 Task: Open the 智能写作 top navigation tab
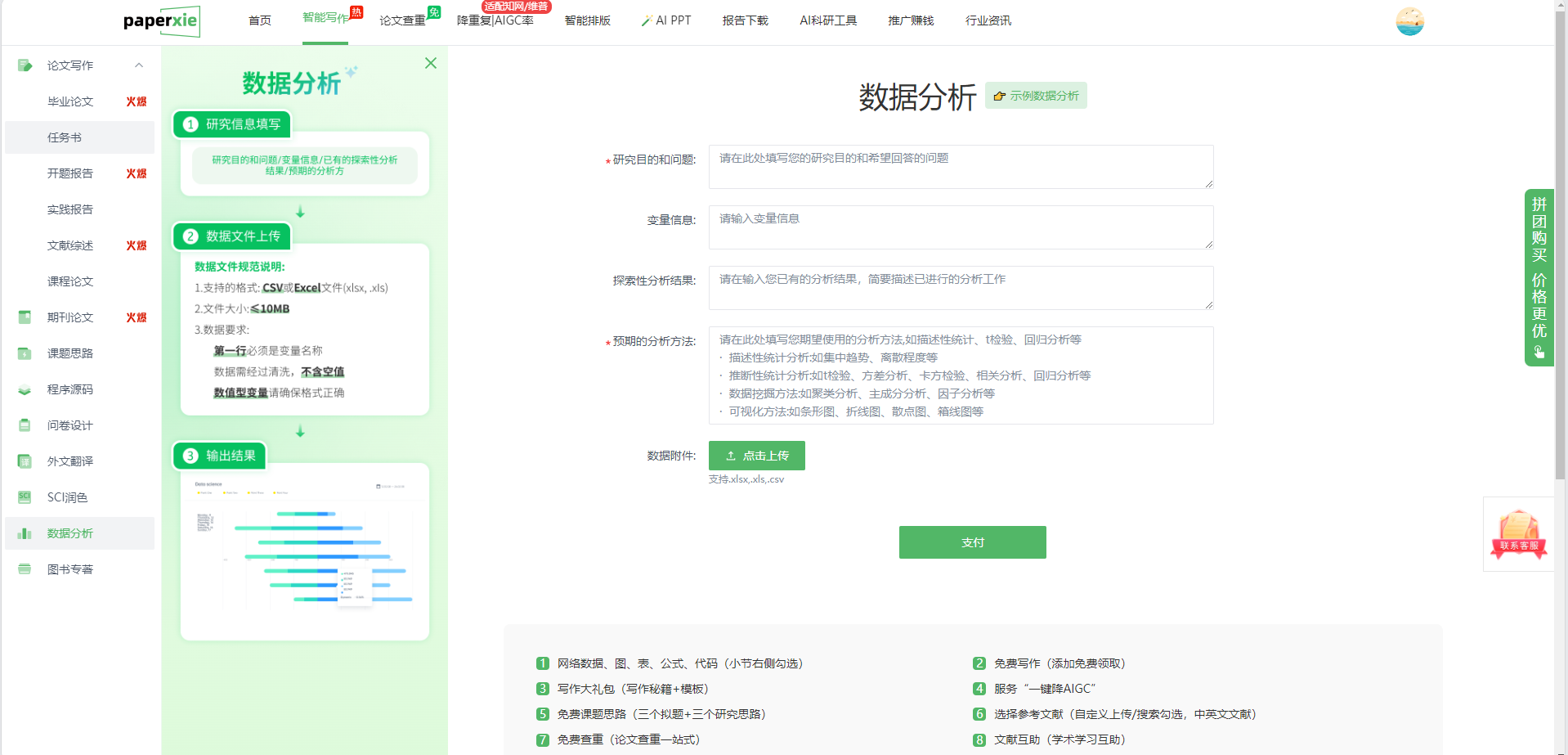point(325,18)
